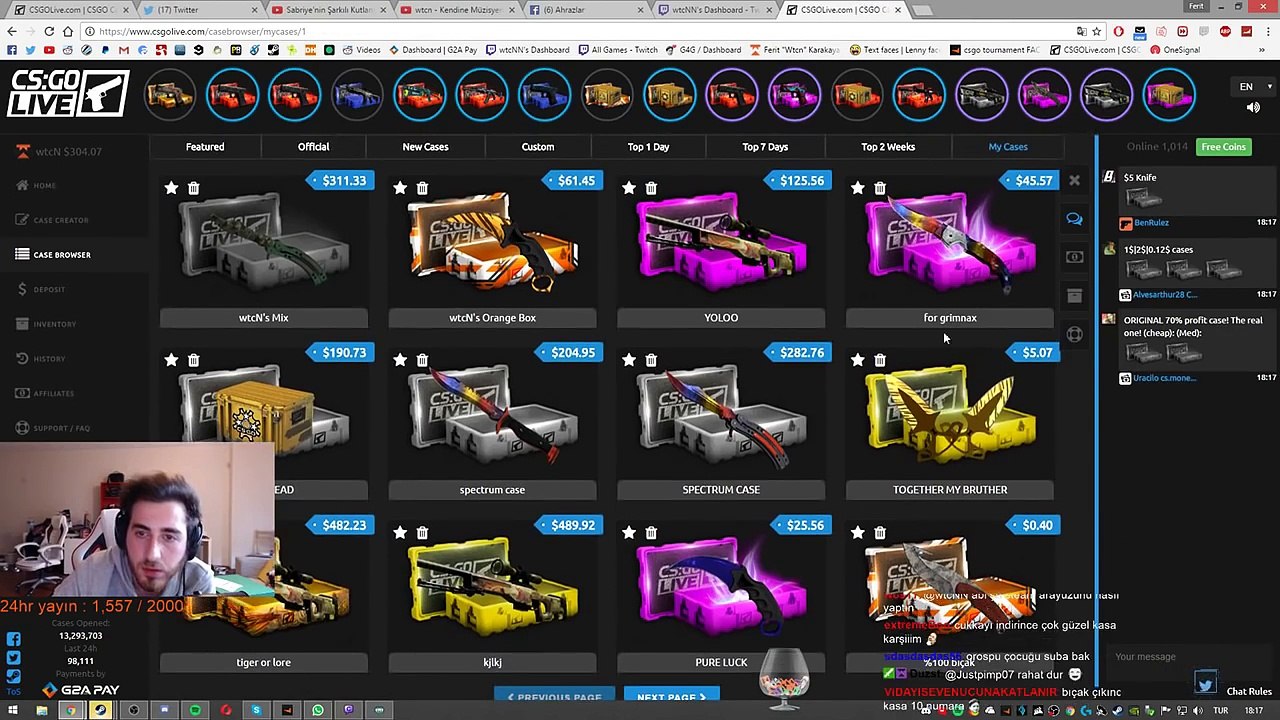Viewport: 1280px width, 720px height.
Task: Open the G2A Pay bookmark
Action: tap(435, 50)
